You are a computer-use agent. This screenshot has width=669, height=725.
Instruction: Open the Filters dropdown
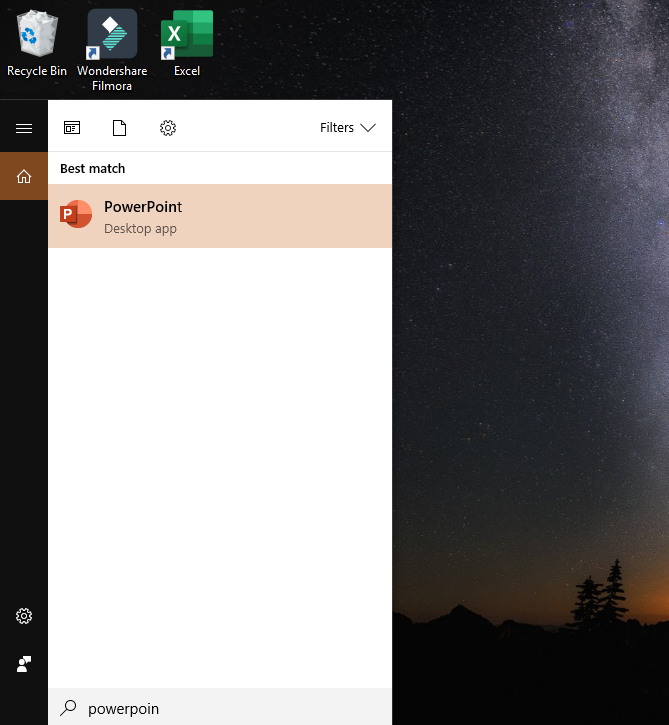(x=337, y=128)
